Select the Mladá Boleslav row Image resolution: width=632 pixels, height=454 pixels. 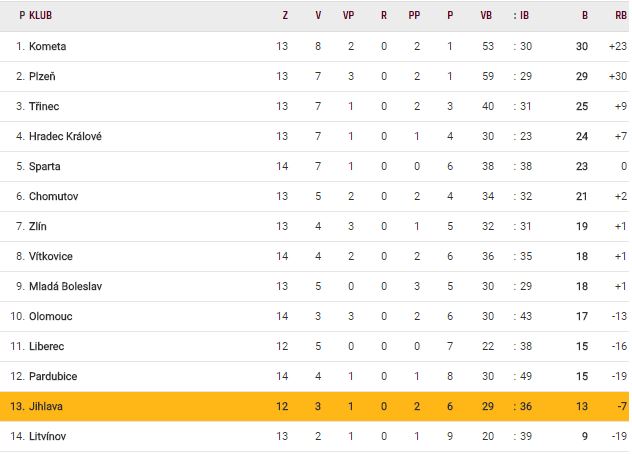(66, 286)
